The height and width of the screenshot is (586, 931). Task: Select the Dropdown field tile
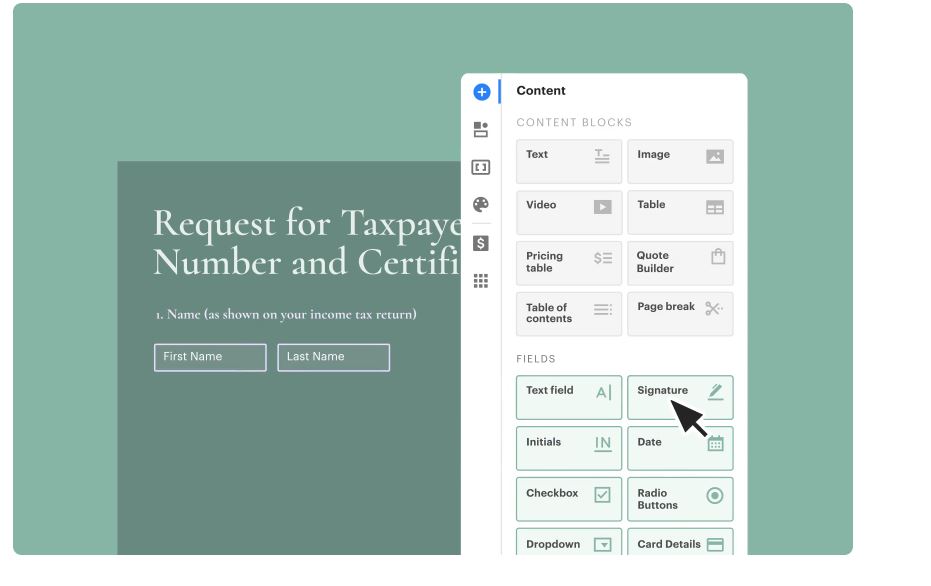pyautogui.click(x=569, y=542)
